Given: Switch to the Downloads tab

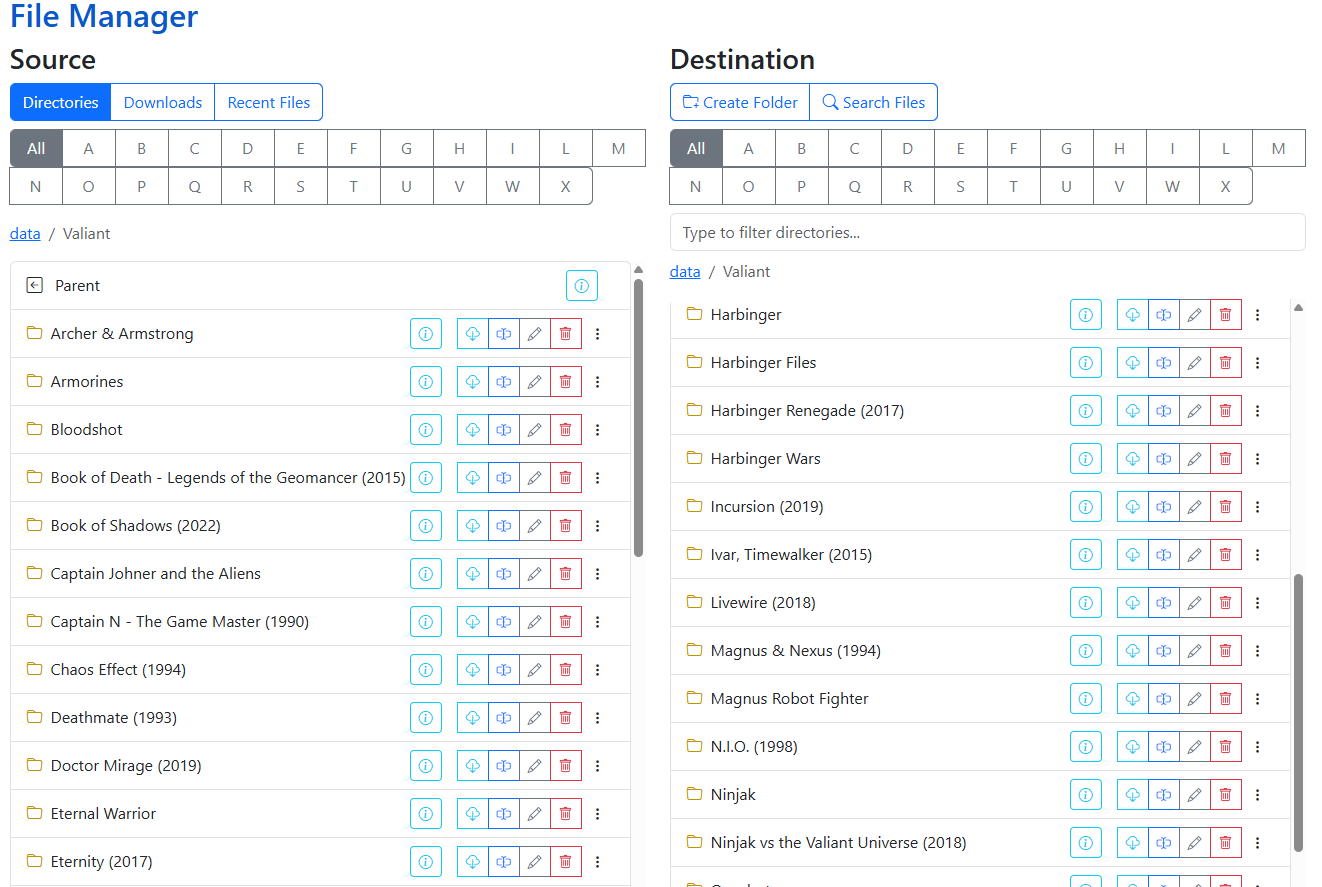Looking at the screenshot, I should [162, 102].
